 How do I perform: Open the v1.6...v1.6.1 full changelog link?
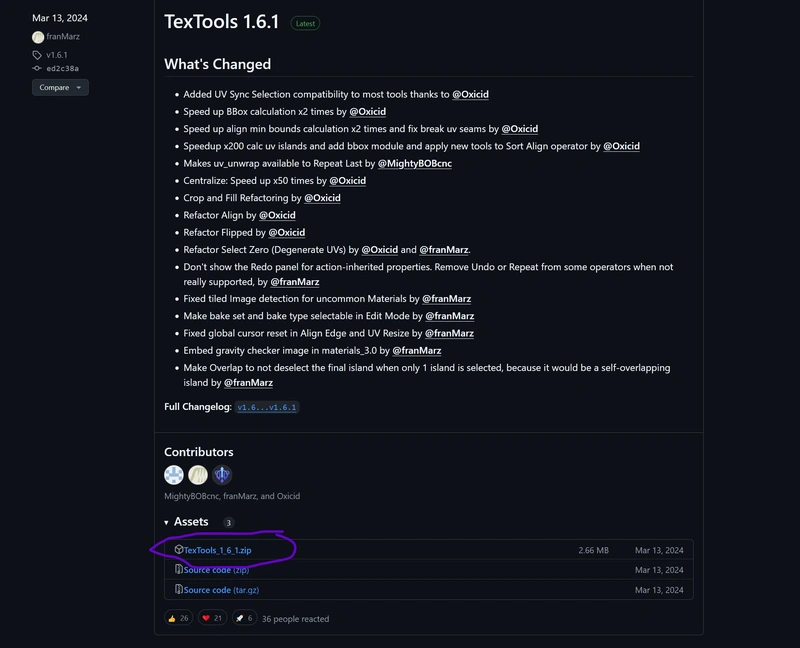pyautogui.click(x=267, y=407)
